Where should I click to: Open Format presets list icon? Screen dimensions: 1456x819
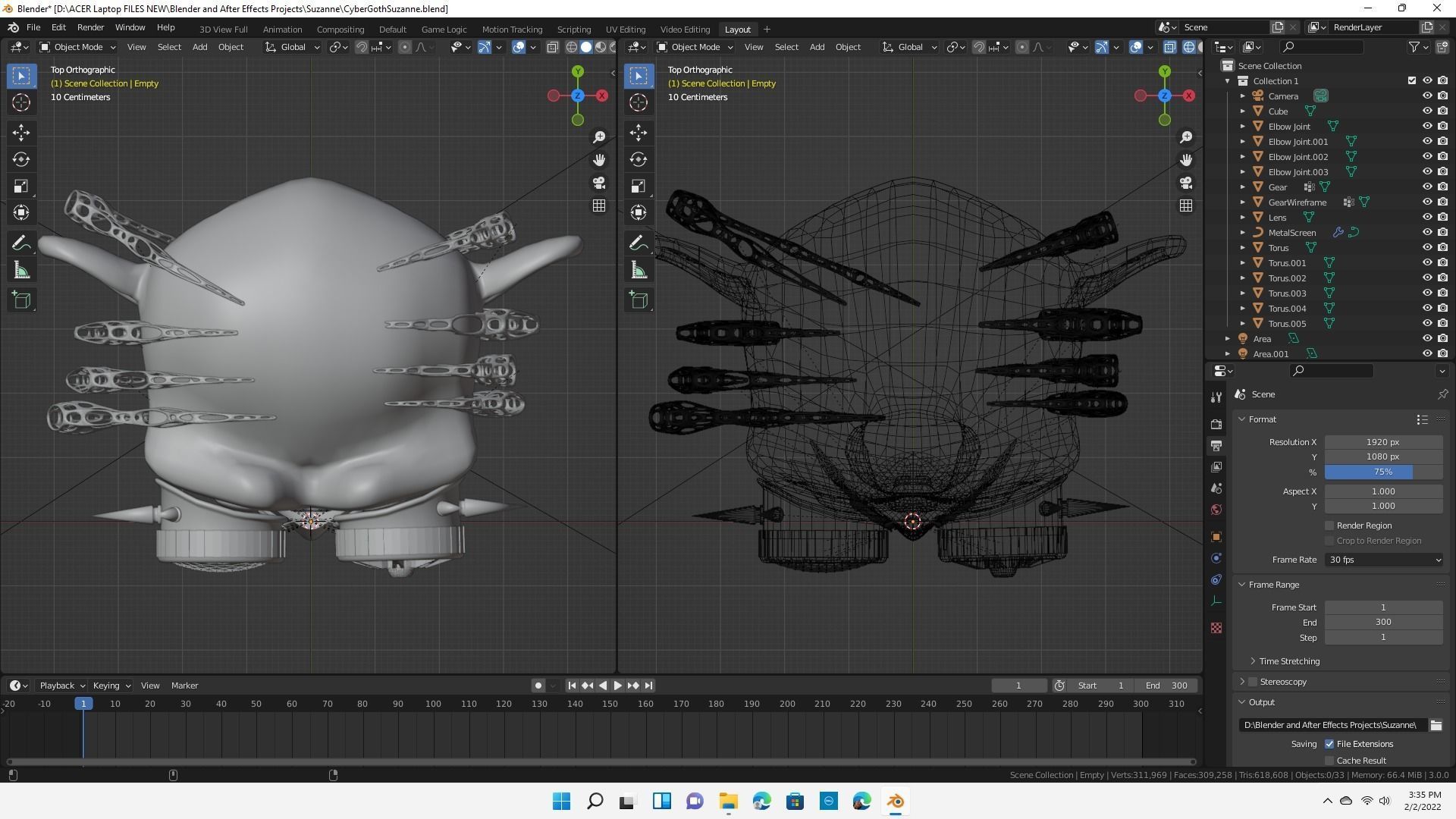click(1423, 419)
